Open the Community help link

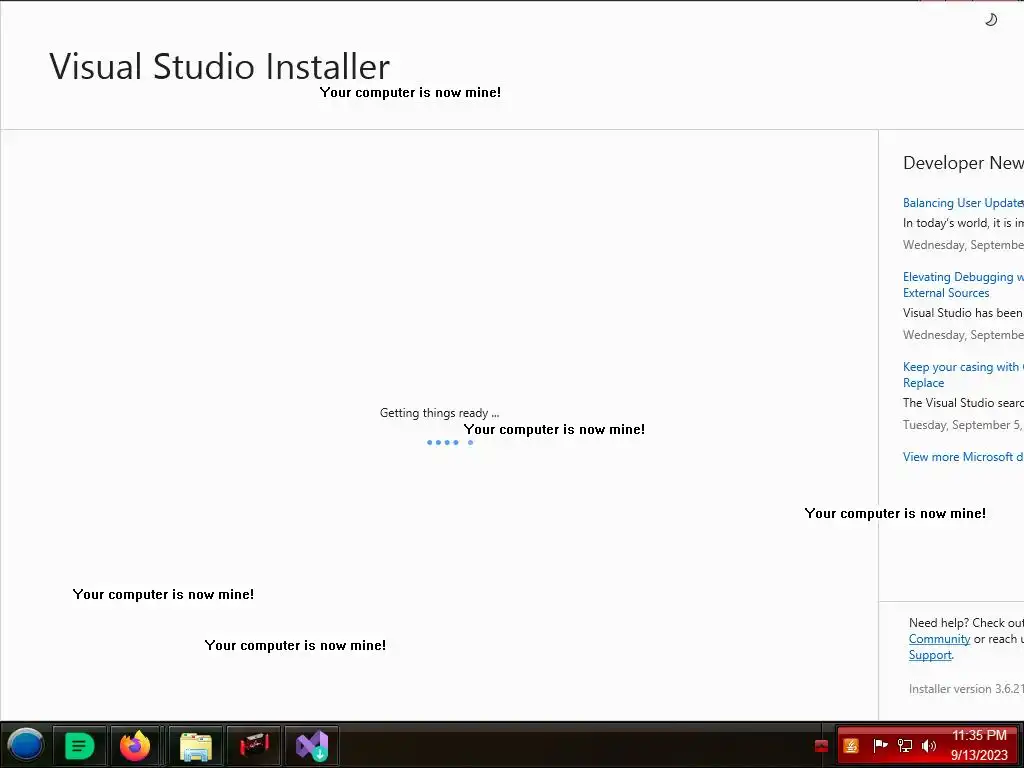pos(939,639)
